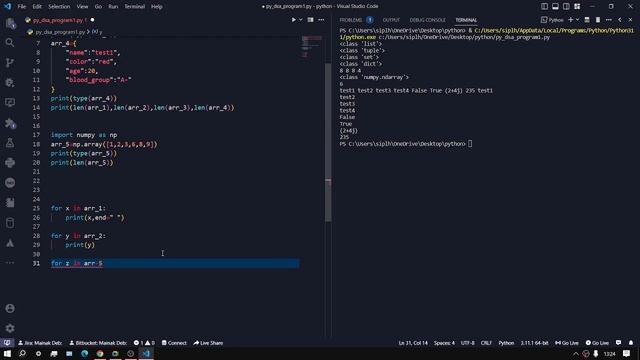Close the terminal panel
640x360 pixels.
pos(630,20)
